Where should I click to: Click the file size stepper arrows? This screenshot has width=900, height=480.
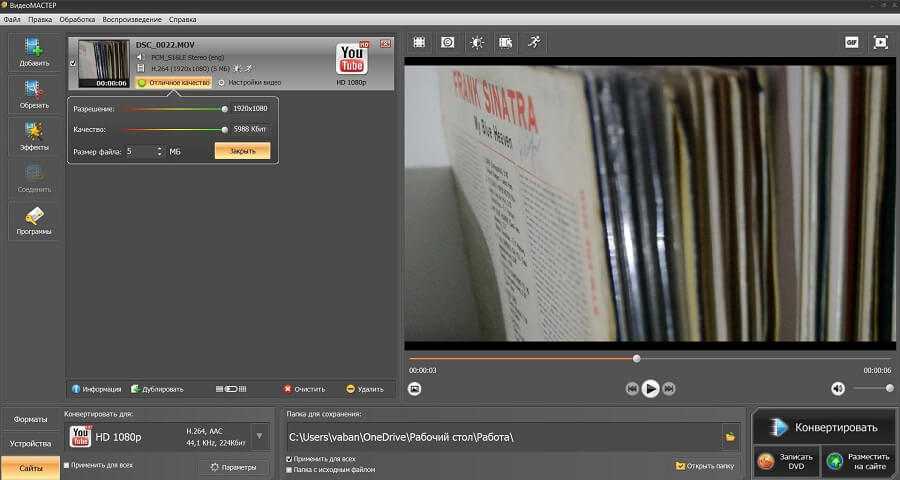click(x=159, y=151)
